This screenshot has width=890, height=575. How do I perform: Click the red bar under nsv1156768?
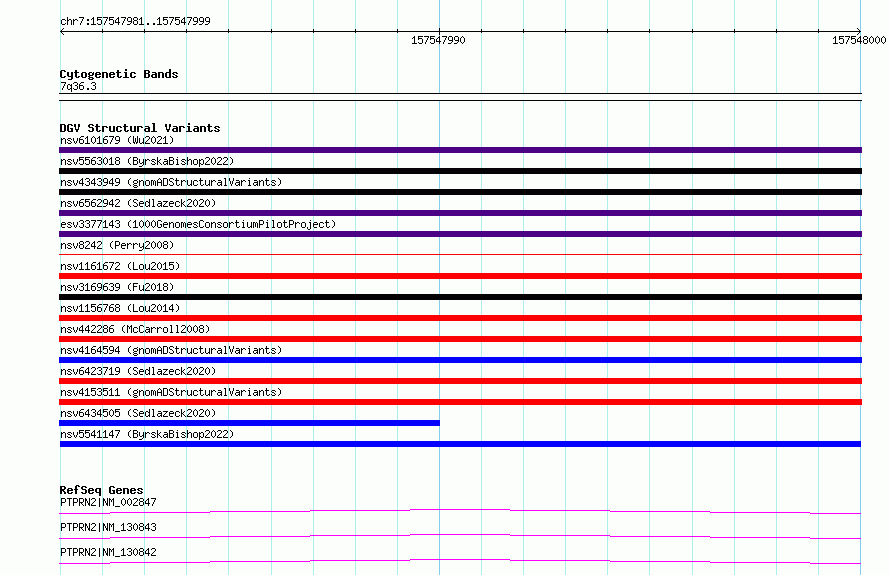(460, 318)
